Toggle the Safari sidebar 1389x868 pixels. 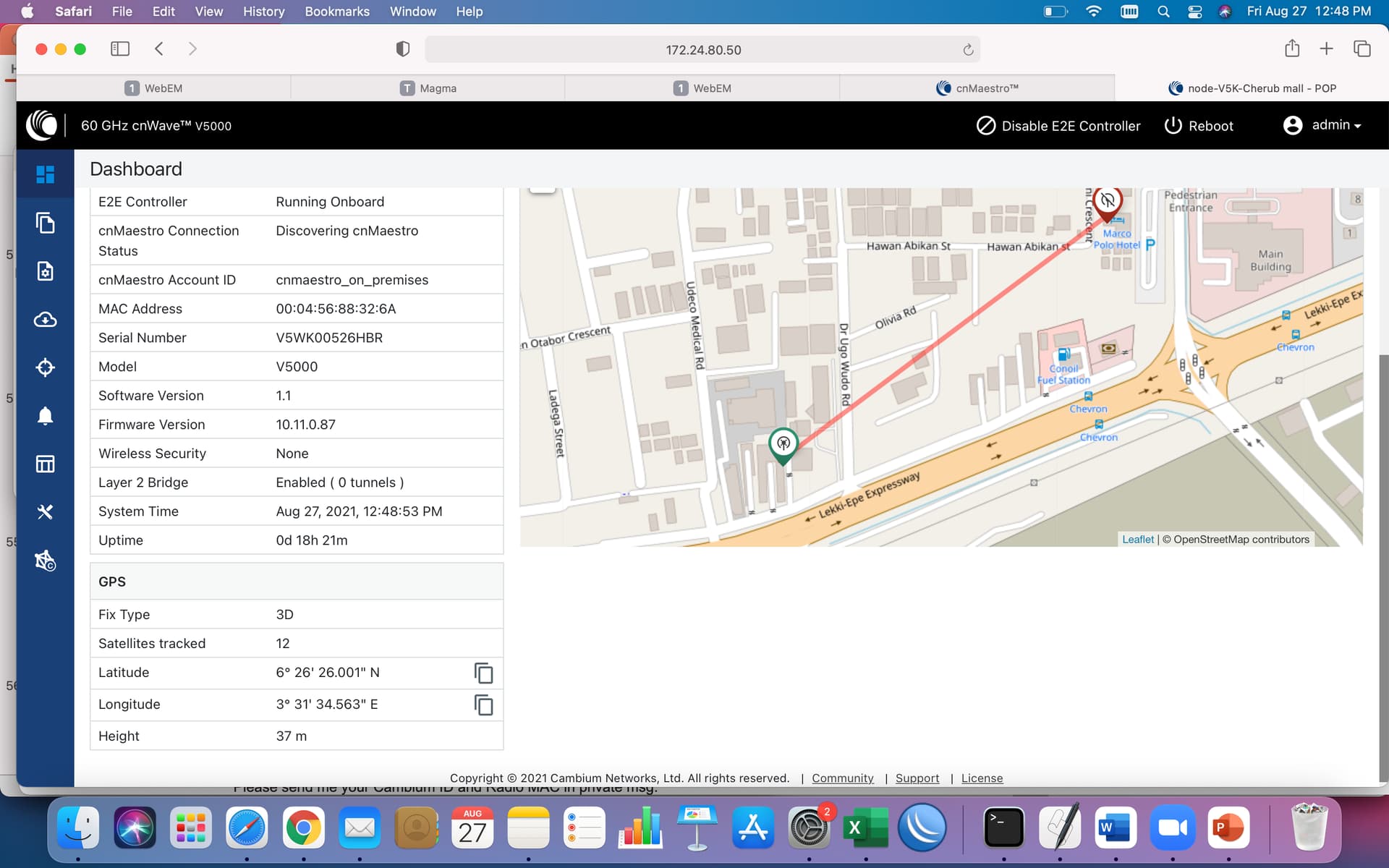(x=120, y=49)
